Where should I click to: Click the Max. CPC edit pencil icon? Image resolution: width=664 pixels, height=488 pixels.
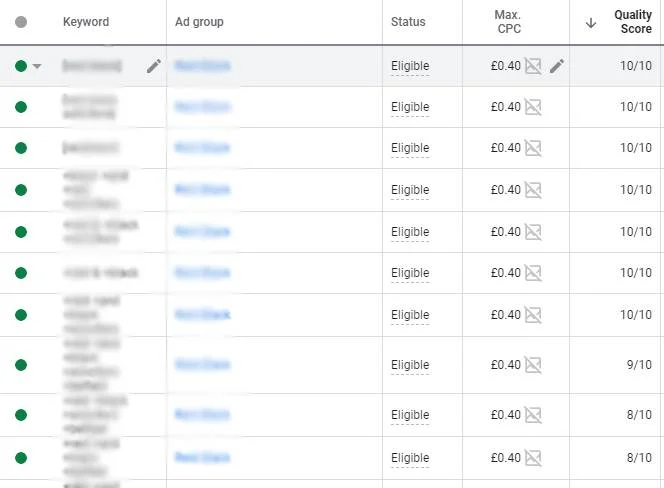coord(557,66)
